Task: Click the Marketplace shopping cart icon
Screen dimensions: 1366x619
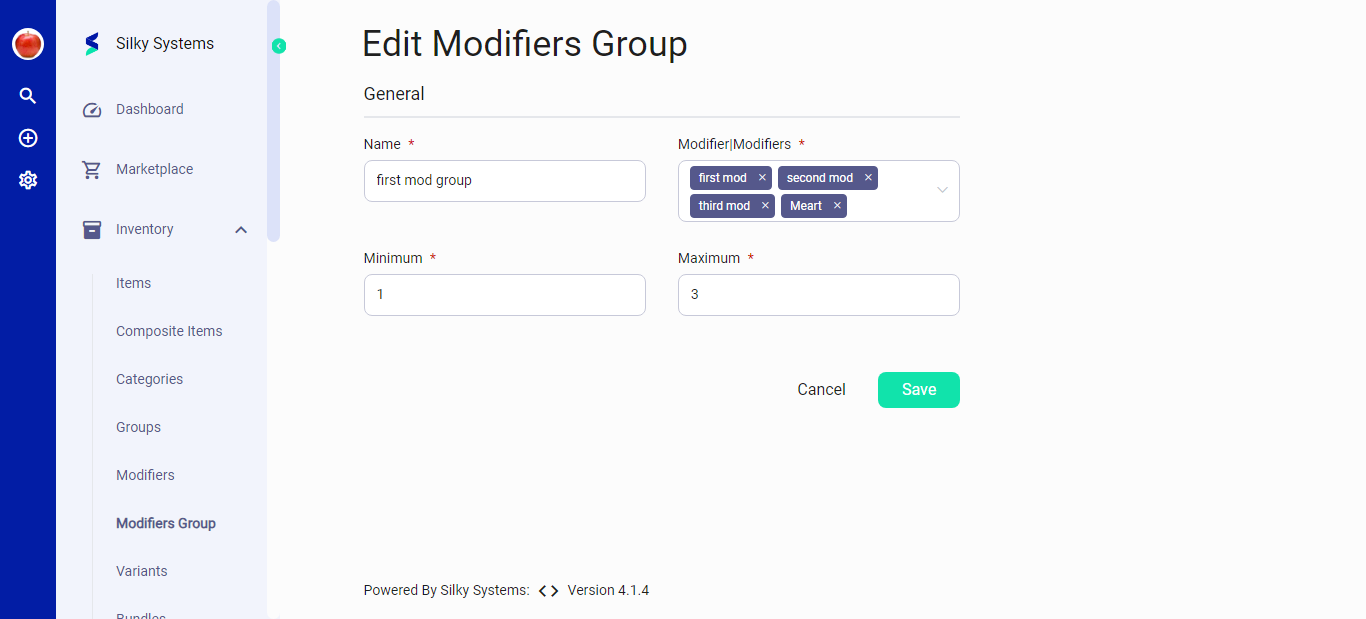Action: pos(91,168)
